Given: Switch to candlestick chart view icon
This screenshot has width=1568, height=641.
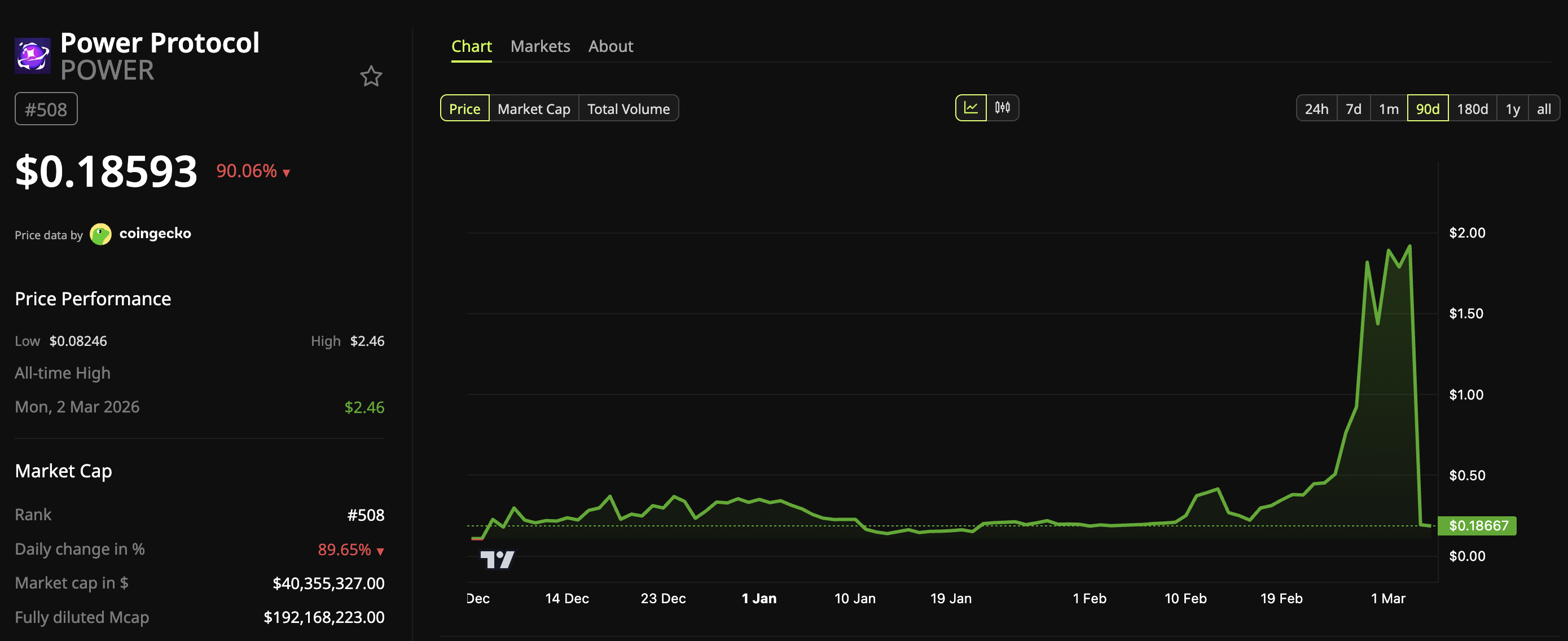Looking at the screenshot, I should pos(1002,108).
